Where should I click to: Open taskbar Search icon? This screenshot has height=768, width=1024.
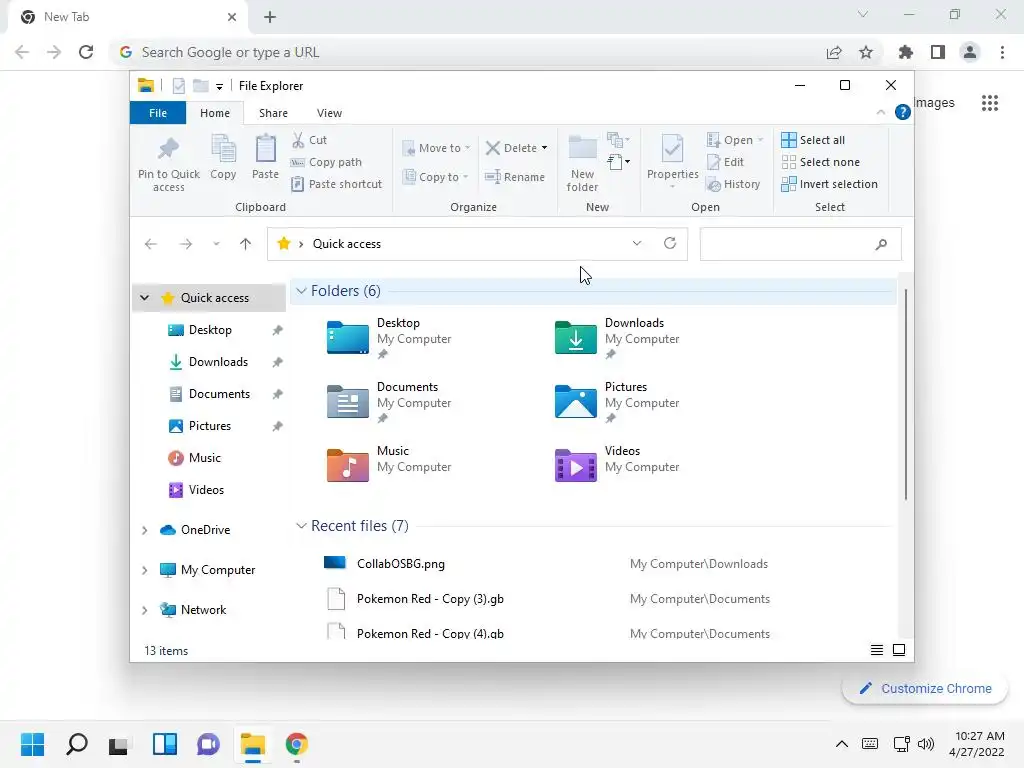[77, 744]
